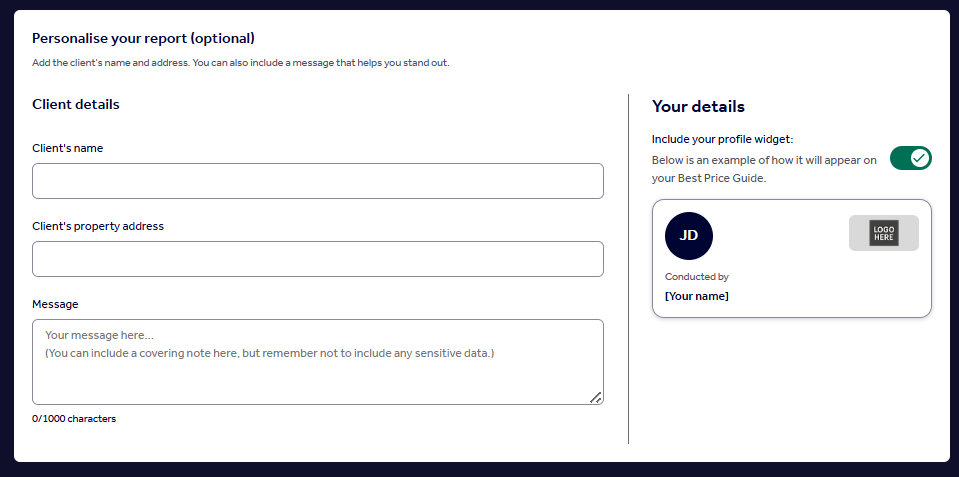Click the "Client's property address" label

(x=98, y=226)
